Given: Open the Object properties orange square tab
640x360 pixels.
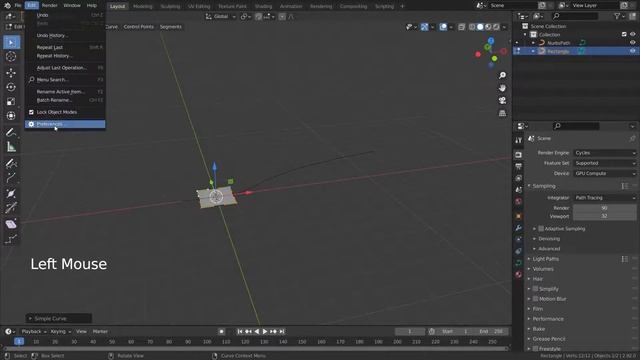Looking at the screenshot, I should [518, 216].
